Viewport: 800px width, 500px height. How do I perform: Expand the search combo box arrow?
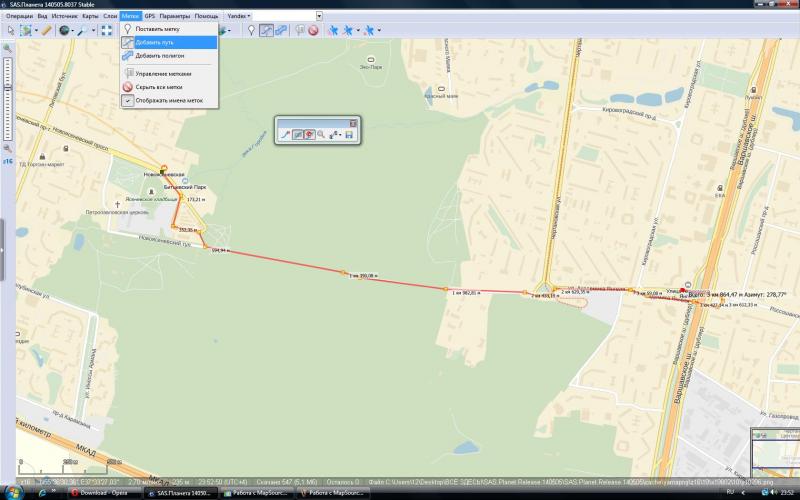(x=319, y=17)
